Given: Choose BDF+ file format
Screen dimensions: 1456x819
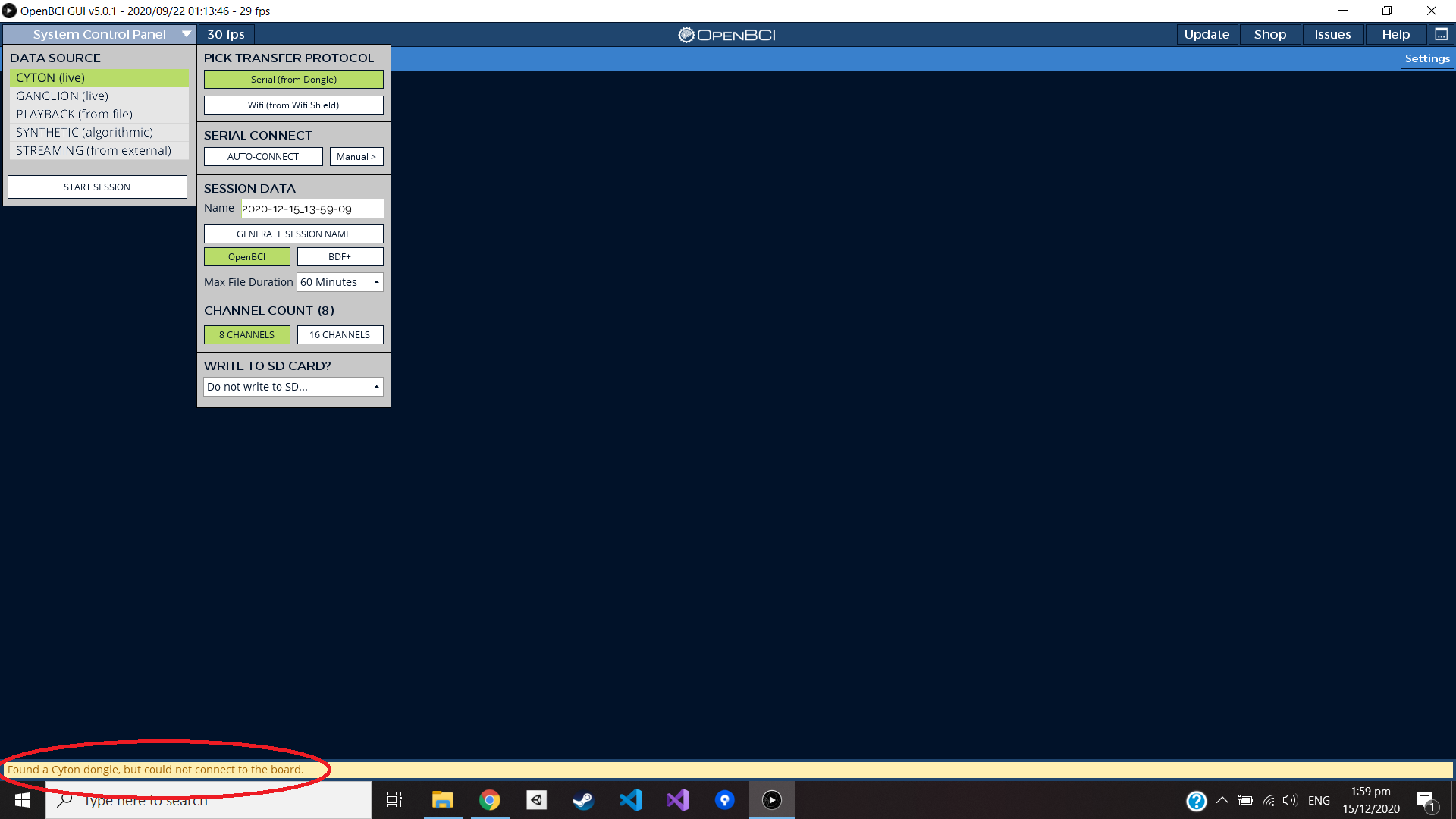Looking at the screenshot, I should click(x=340, y=257).
